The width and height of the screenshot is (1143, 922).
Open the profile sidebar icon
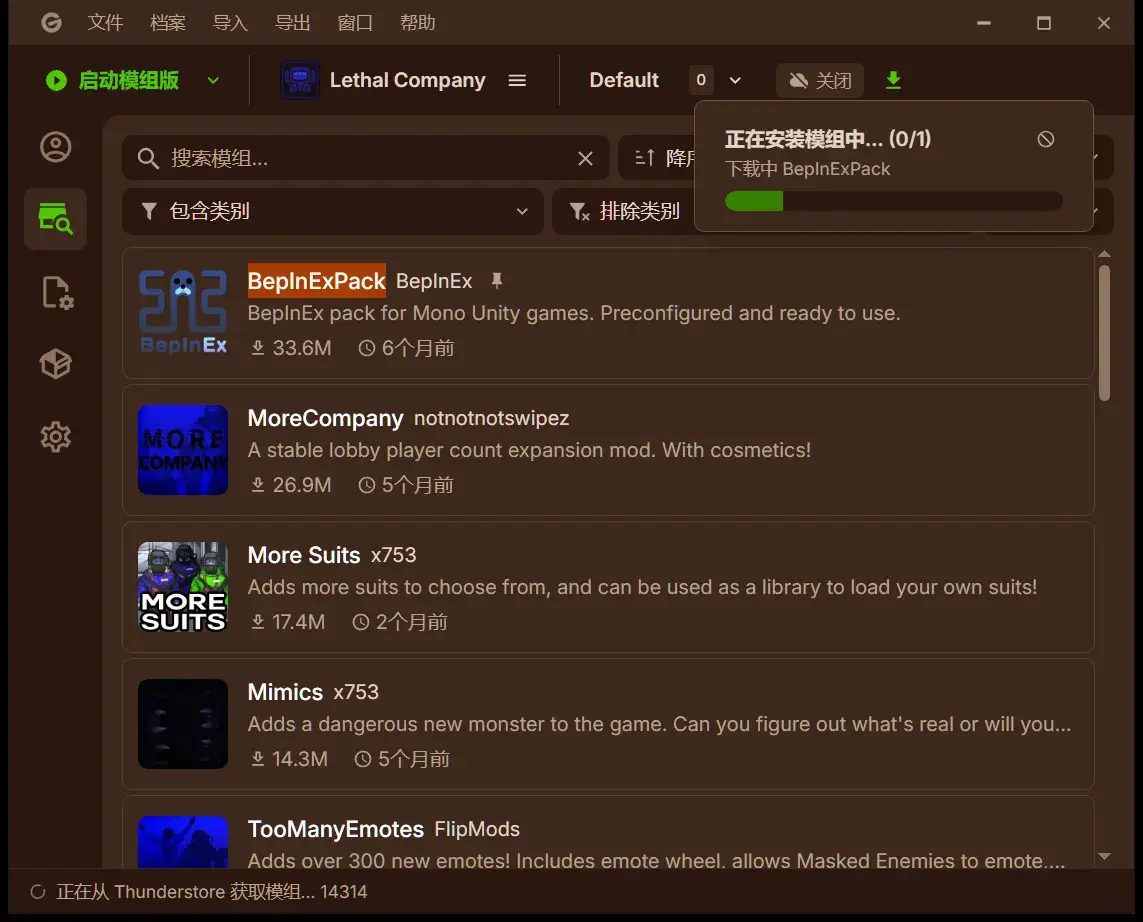55,146
